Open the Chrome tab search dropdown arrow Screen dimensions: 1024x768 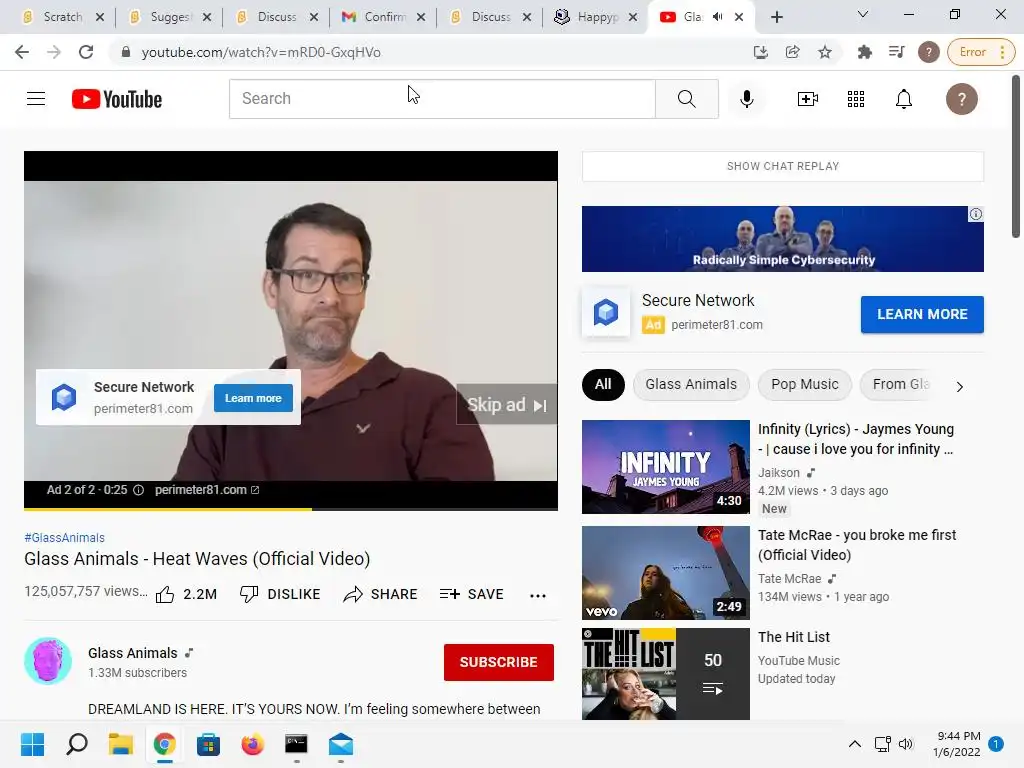pos(863,14)
